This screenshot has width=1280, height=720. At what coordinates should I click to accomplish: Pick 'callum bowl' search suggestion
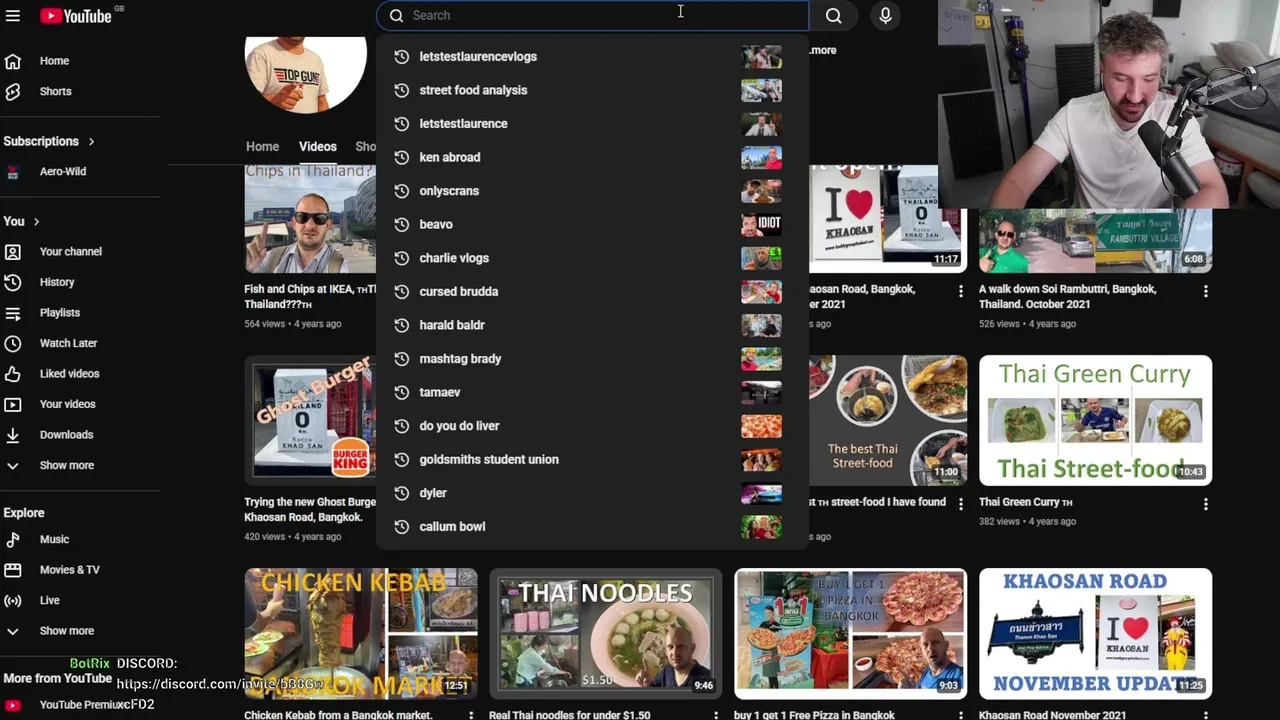(x=592, y=526)
